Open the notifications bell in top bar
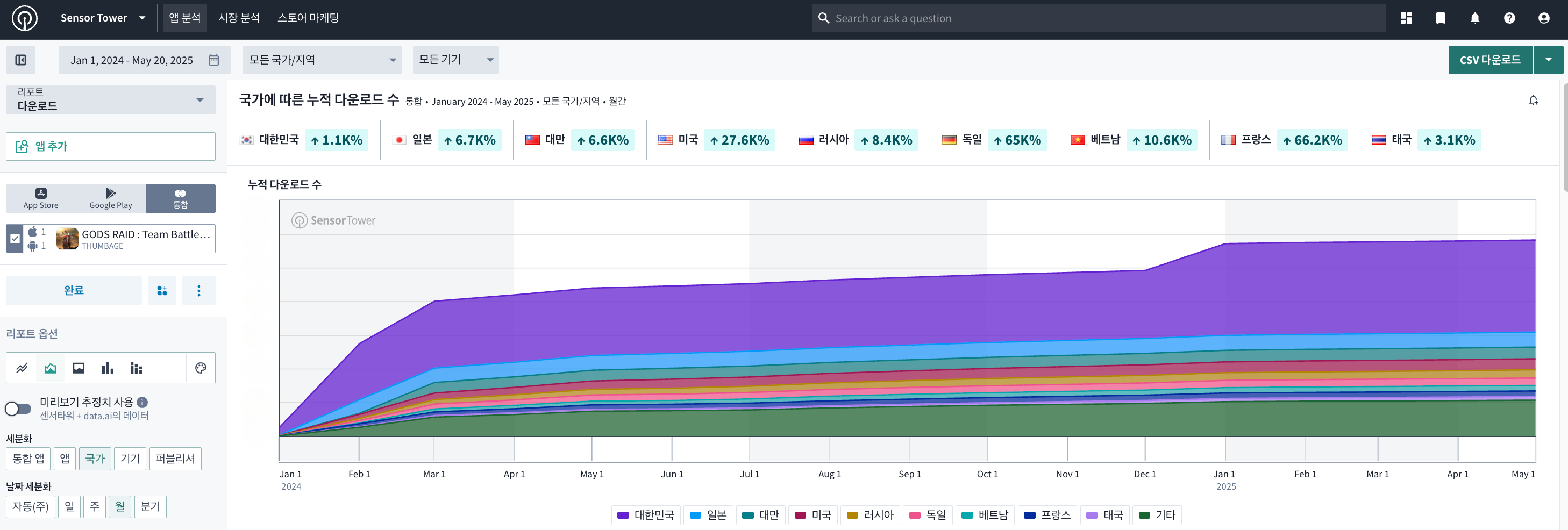The height and width of the screenshot is (530, 1568). [x=1474, y=18]
